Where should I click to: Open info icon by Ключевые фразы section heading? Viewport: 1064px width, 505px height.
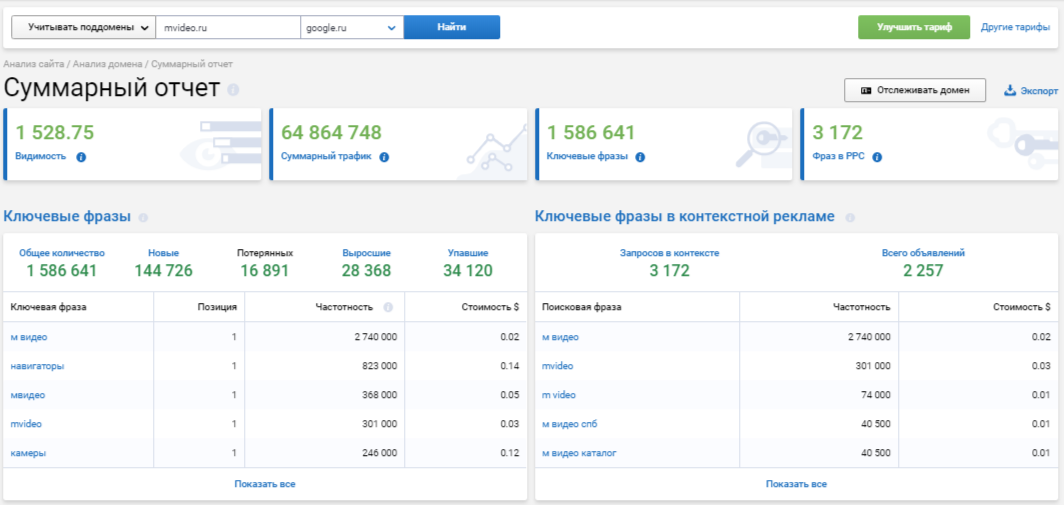click(143, 218)
